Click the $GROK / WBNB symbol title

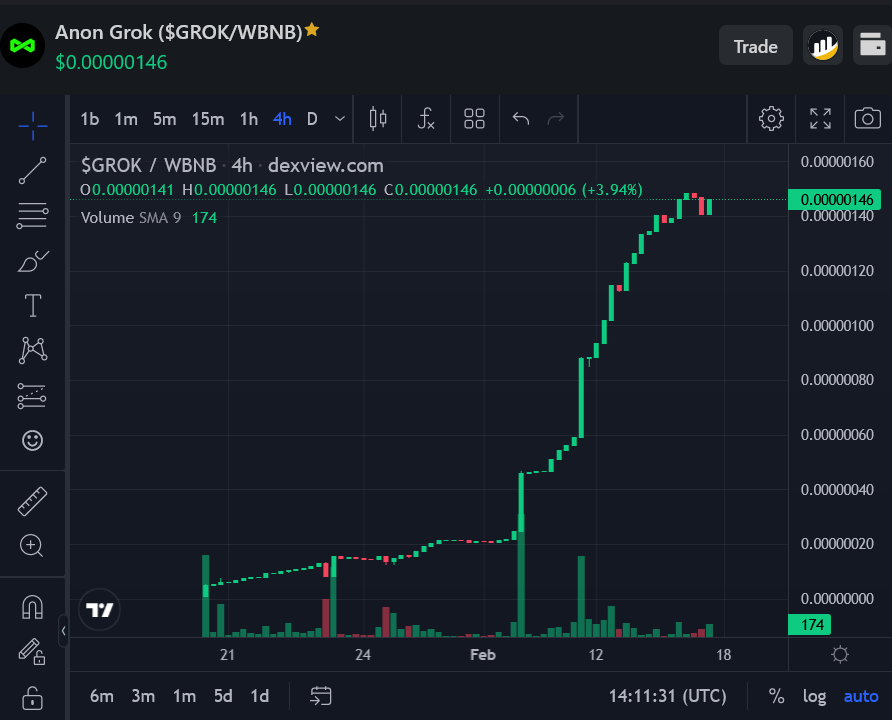coord(148,165)
